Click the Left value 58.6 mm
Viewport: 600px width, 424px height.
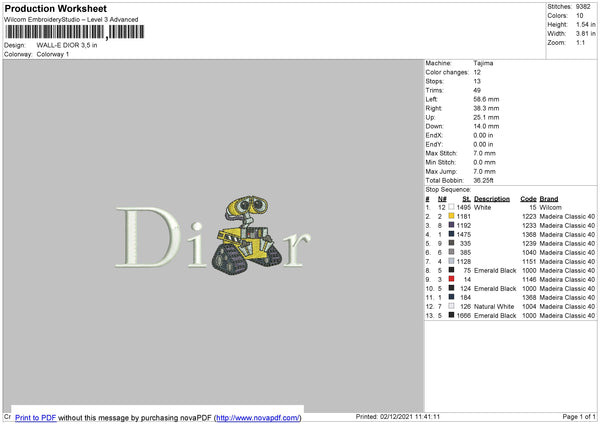(x=486, y=99)
